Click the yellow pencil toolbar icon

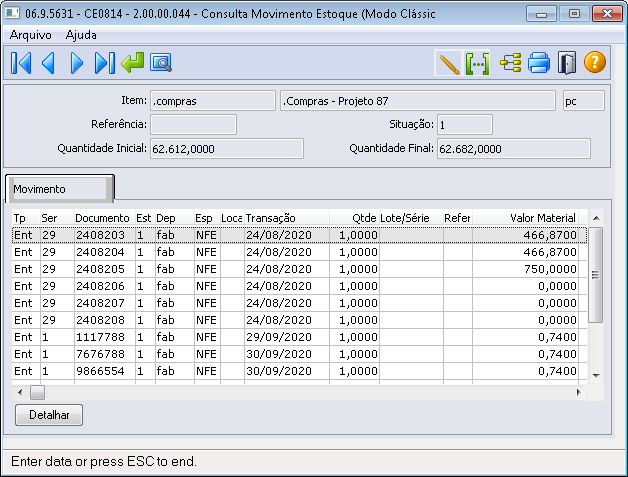pyautogui.click(x=449, y=63)
